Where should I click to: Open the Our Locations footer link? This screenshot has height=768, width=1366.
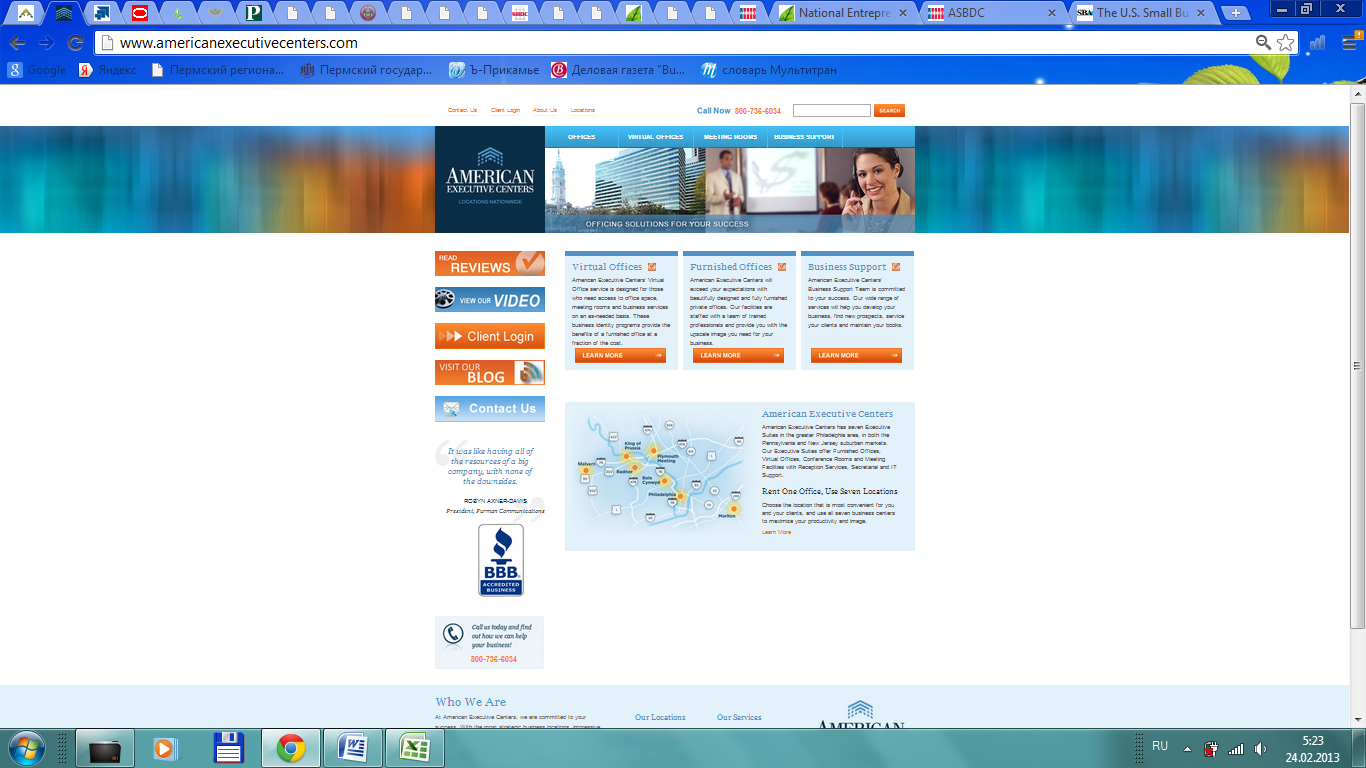[x=660, y=717]
